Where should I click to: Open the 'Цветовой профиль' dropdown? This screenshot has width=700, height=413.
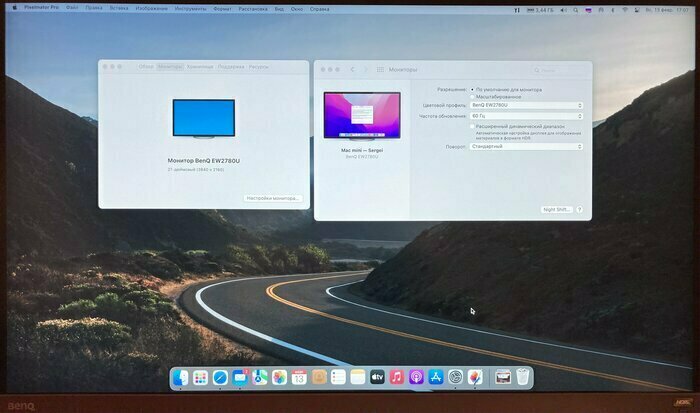[526, 105]
